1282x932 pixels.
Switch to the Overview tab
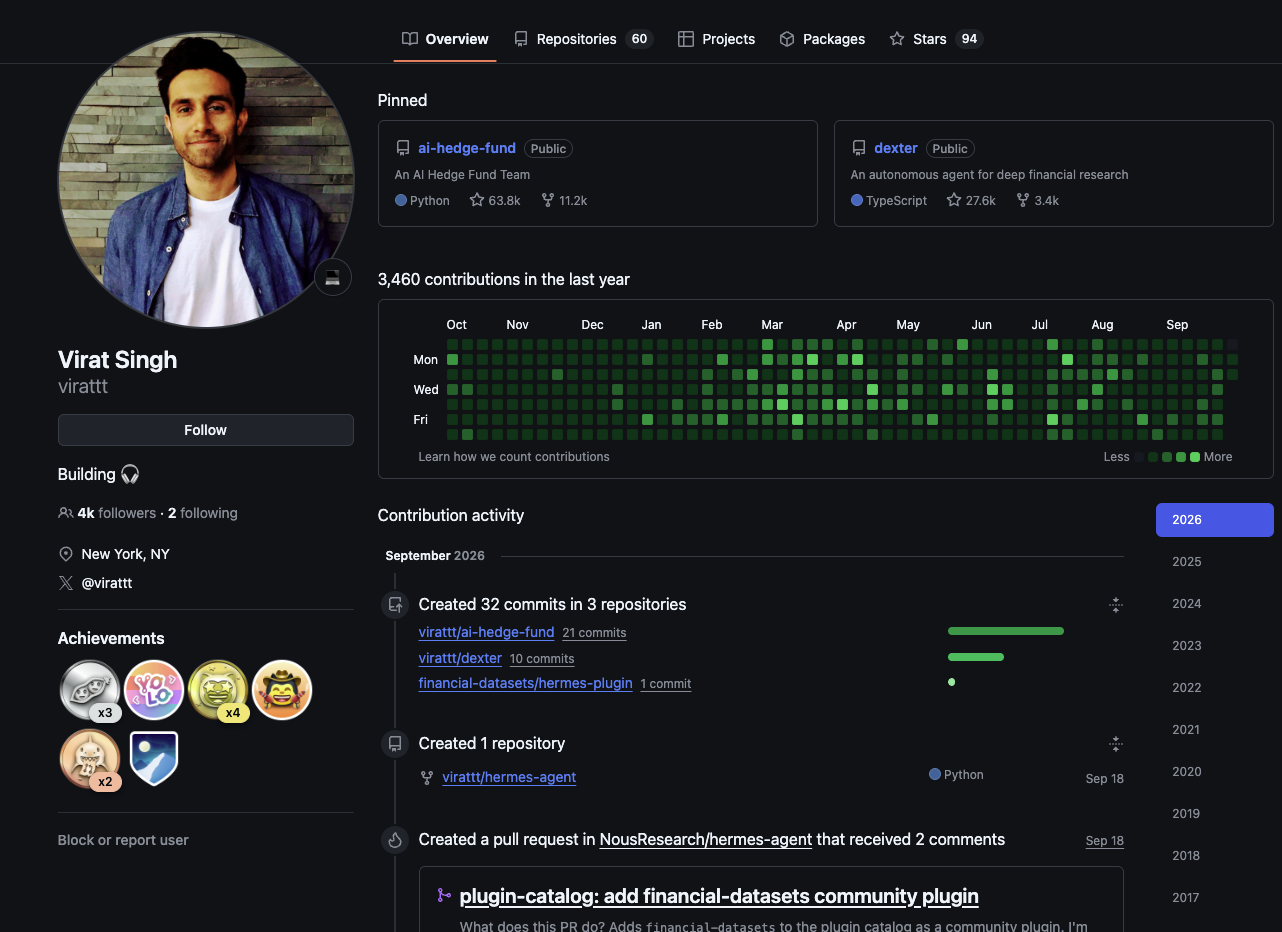(445, 39)
